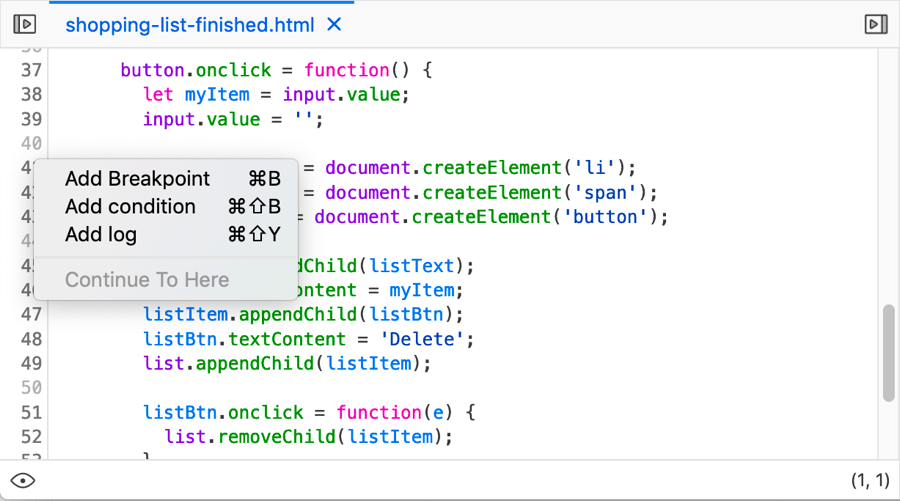The image size is (900, 501).
Task: Toggle the left sources pane icon
Action: [x=25, y=24]
